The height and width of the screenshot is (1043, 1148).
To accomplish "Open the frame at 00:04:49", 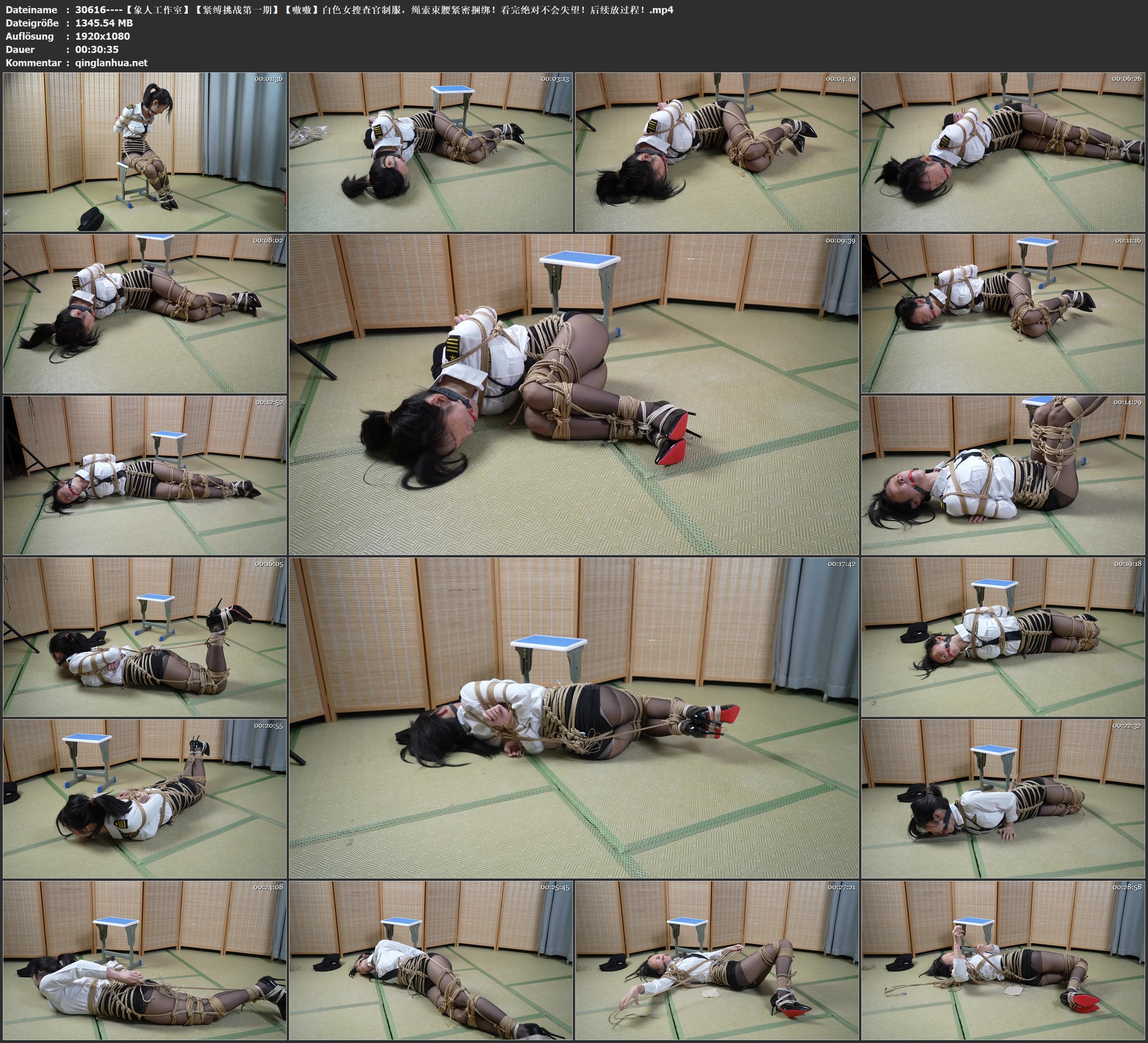I will point(717,151).
